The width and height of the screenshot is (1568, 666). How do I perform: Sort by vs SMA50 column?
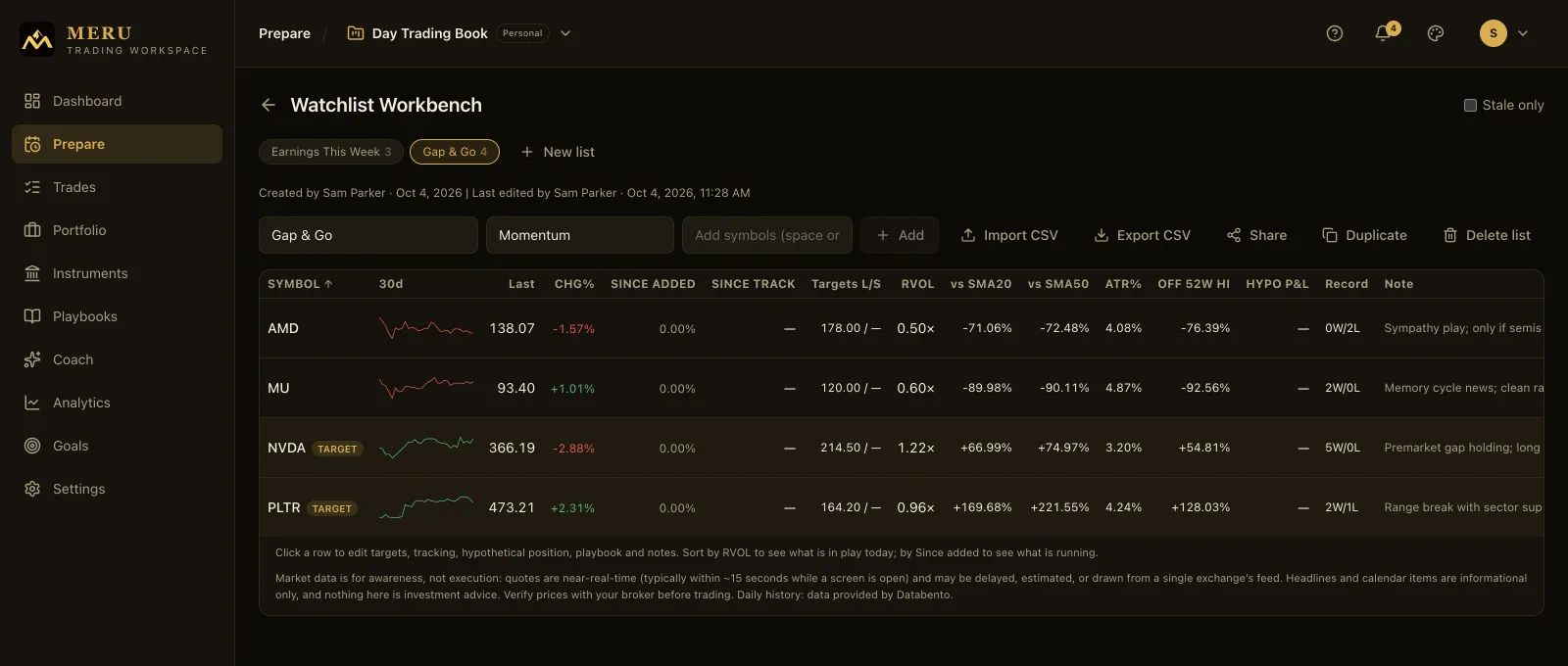pyautogui.click(x=1058, y=284)
